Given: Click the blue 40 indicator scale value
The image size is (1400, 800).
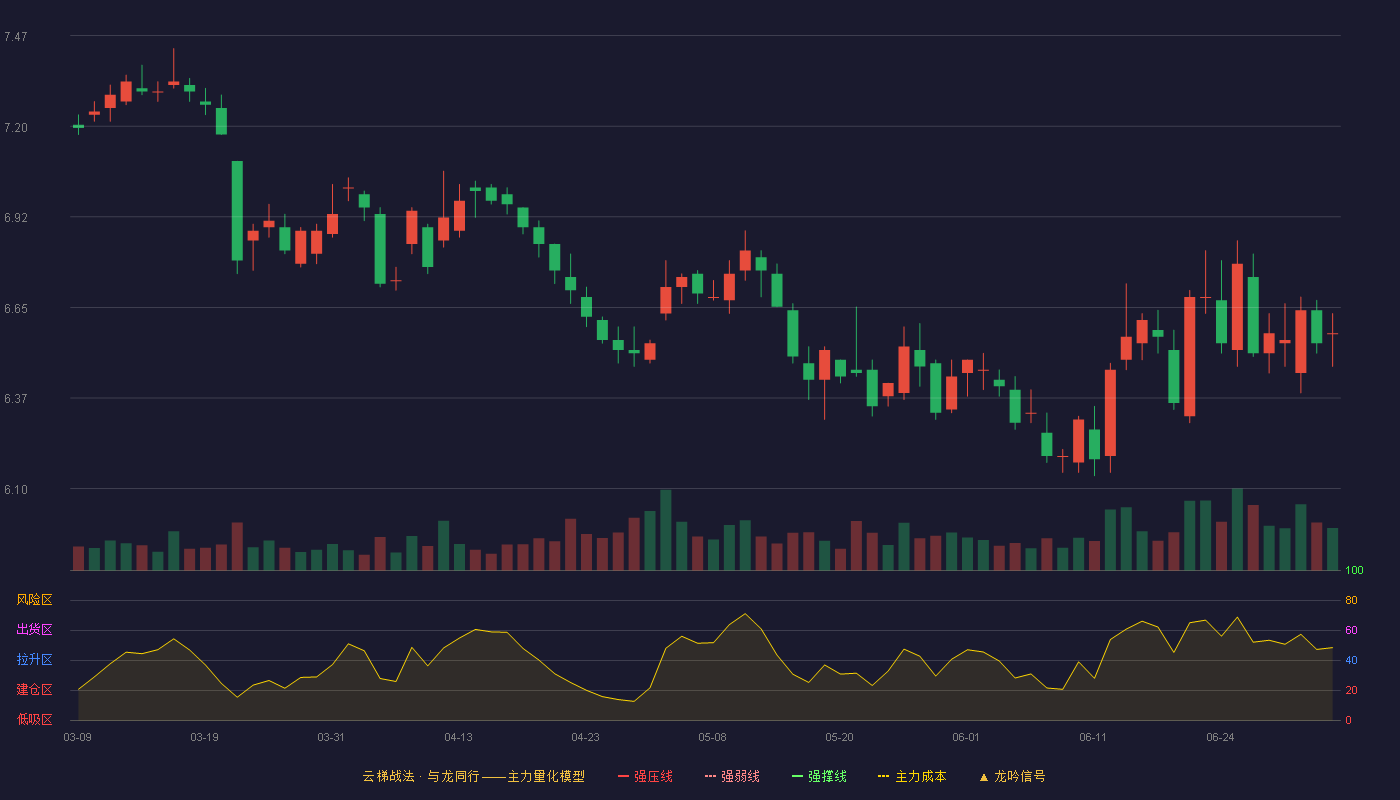Looking at the screenshot, I should click(x=1351, y=660).
